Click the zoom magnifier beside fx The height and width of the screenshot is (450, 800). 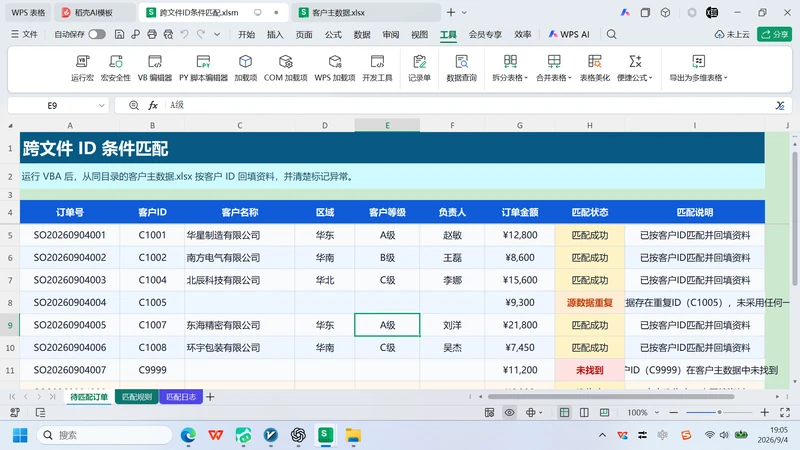coord(134,105)
